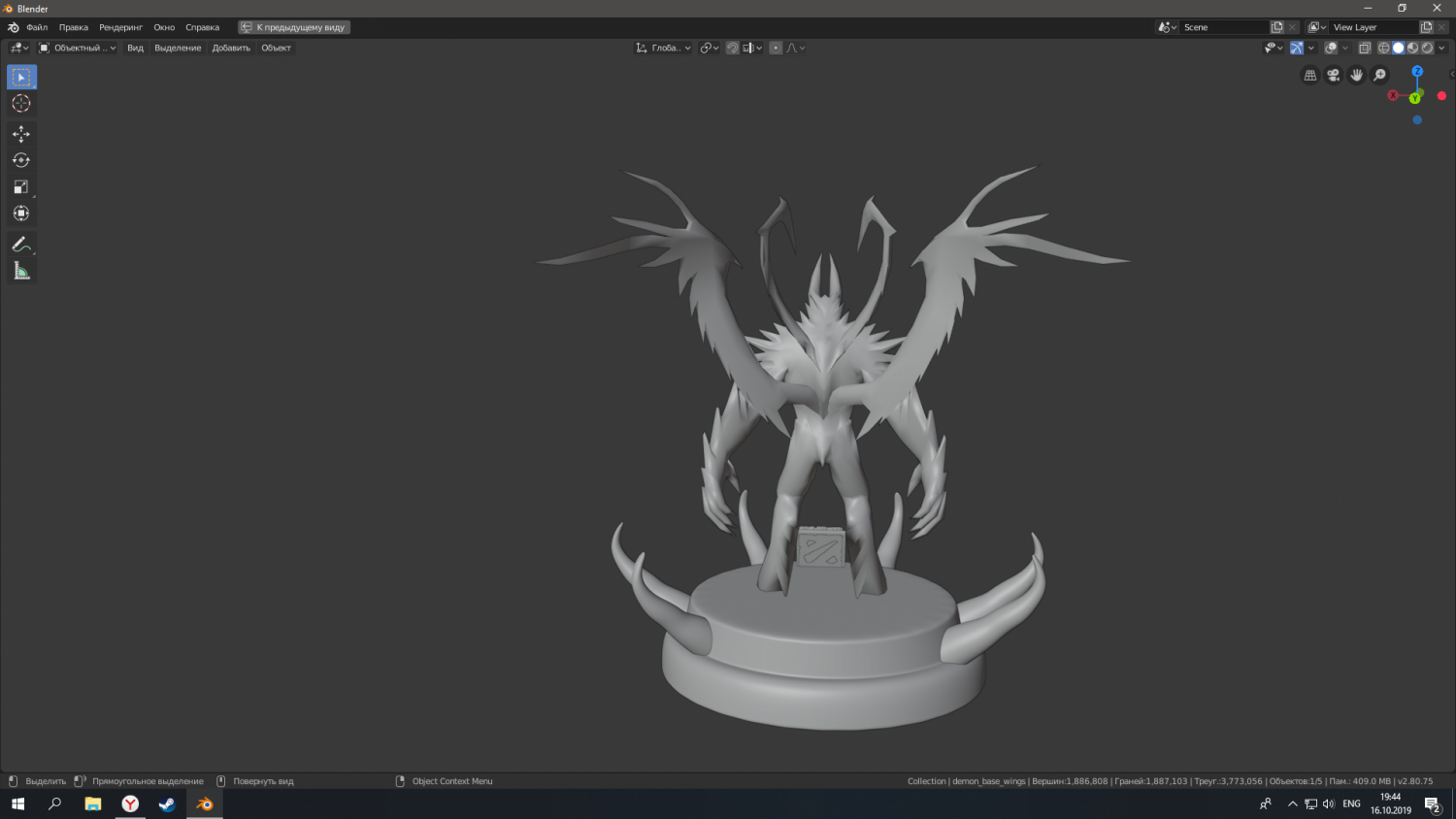Click the К предыдущему виду button
The image size is (1456, 819).
[x=294, y=27]
